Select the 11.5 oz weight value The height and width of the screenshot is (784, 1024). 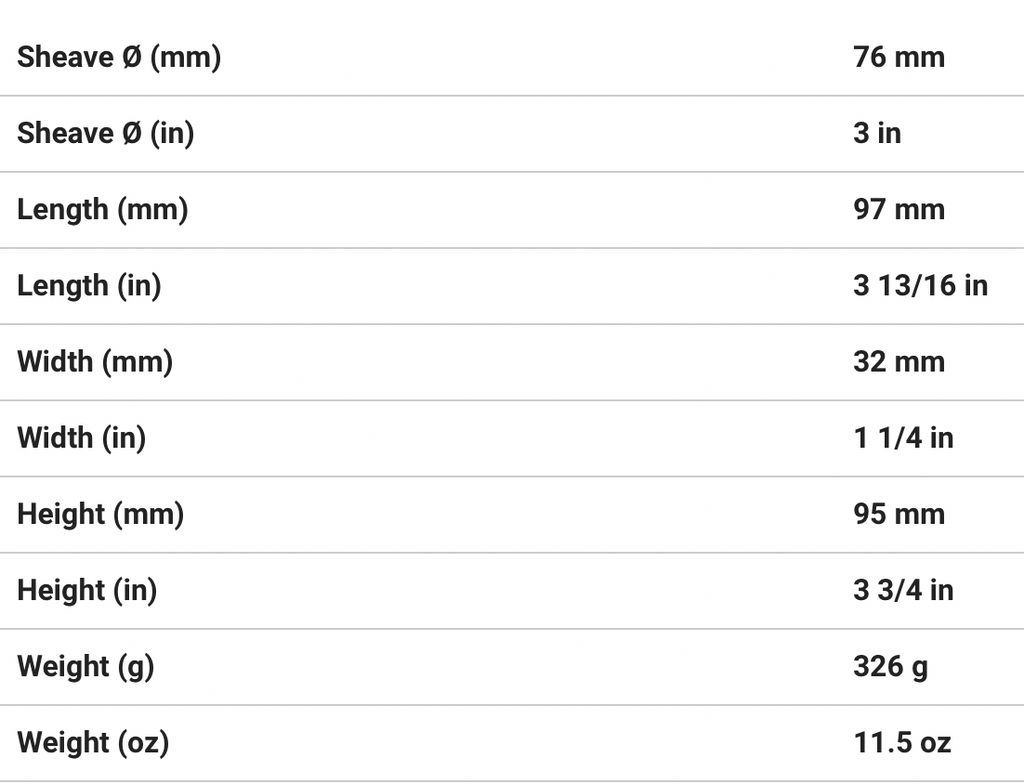902,742
